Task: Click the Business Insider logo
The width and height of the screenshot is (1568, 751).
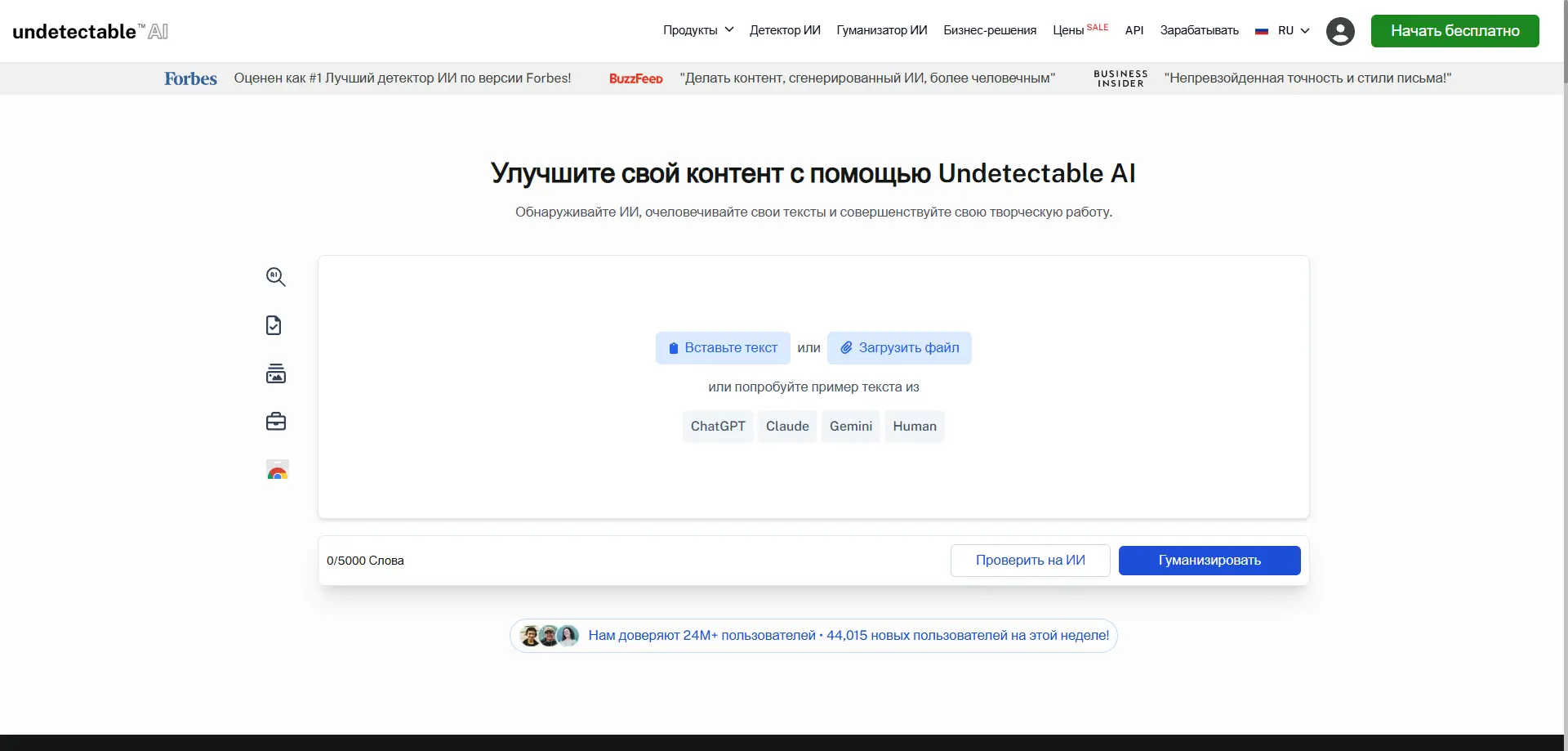Action: coord(1120,78)
